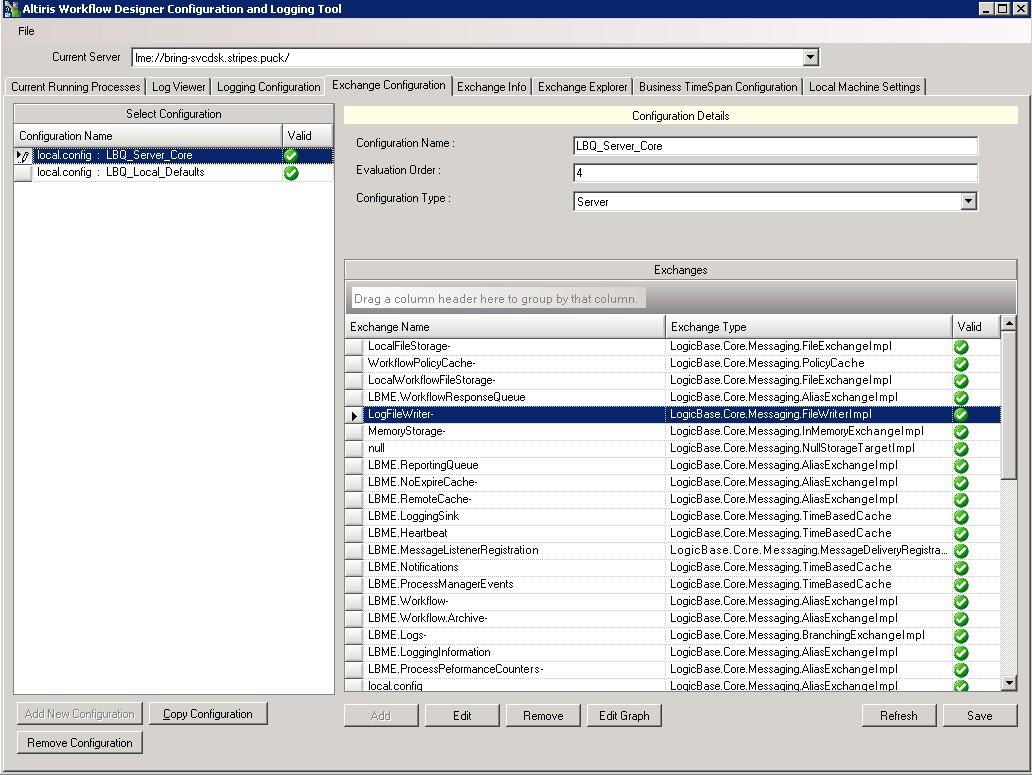This screenshot has width=1032, height=775.
Task: Select row header box for WorkflowPolicyCache-
Action: pyautogui.click(x=354, y=364)
